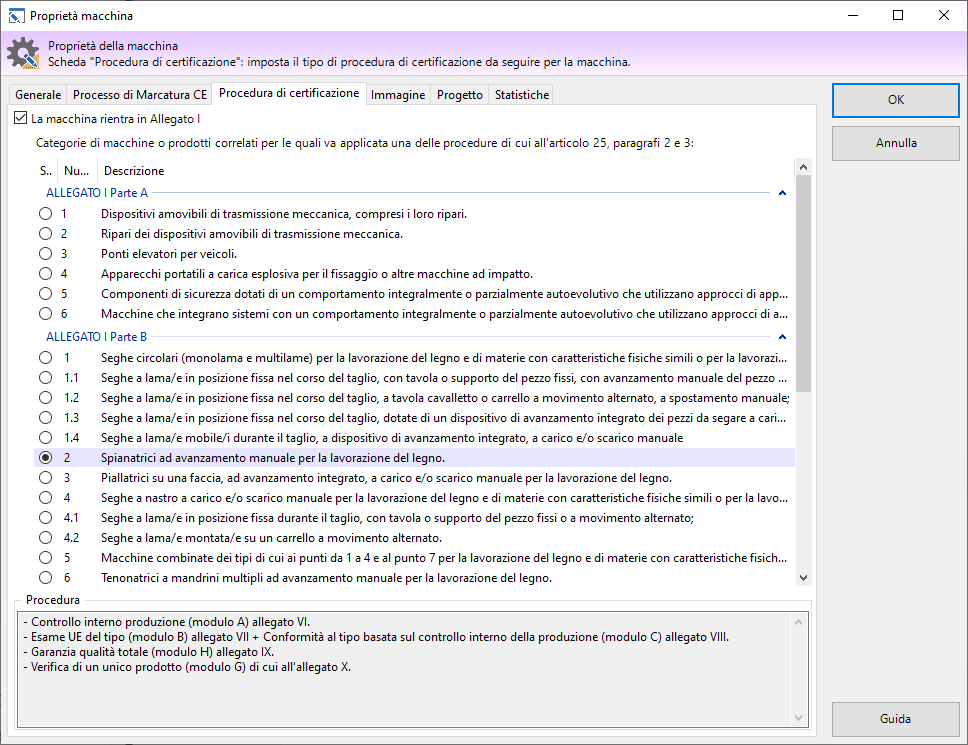
Task: Open the Statistiche tab
Action: point(521,94)
